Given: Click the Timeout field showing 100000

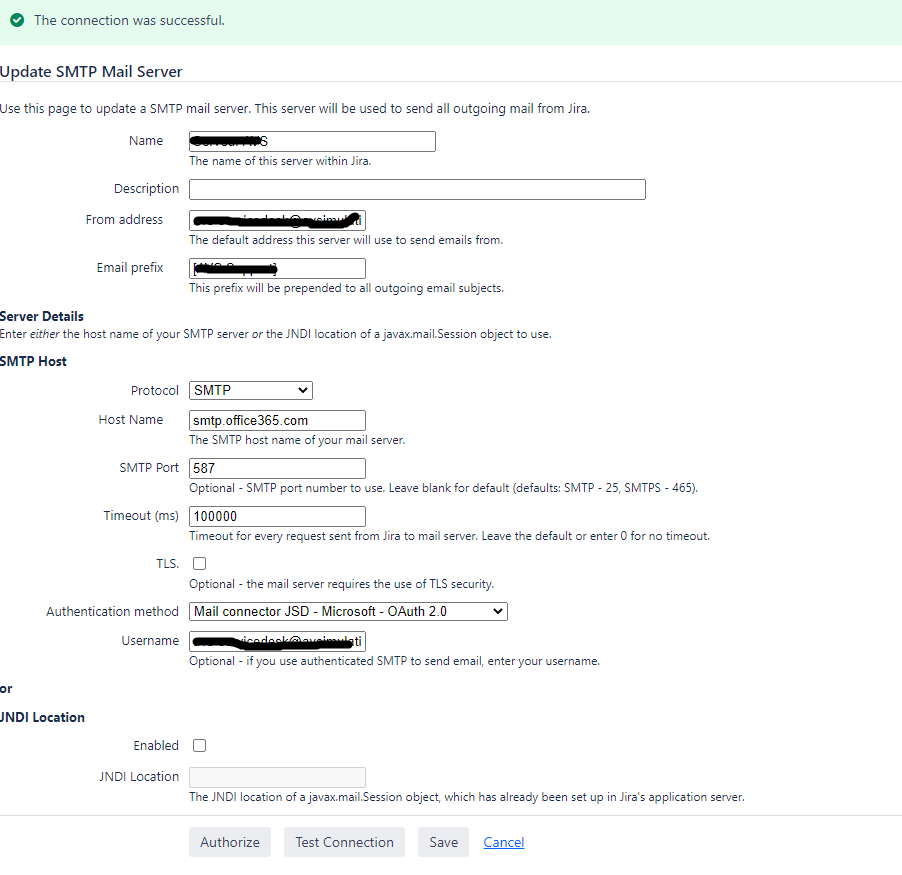Looking at the screenshot, I should coord(277,517).
